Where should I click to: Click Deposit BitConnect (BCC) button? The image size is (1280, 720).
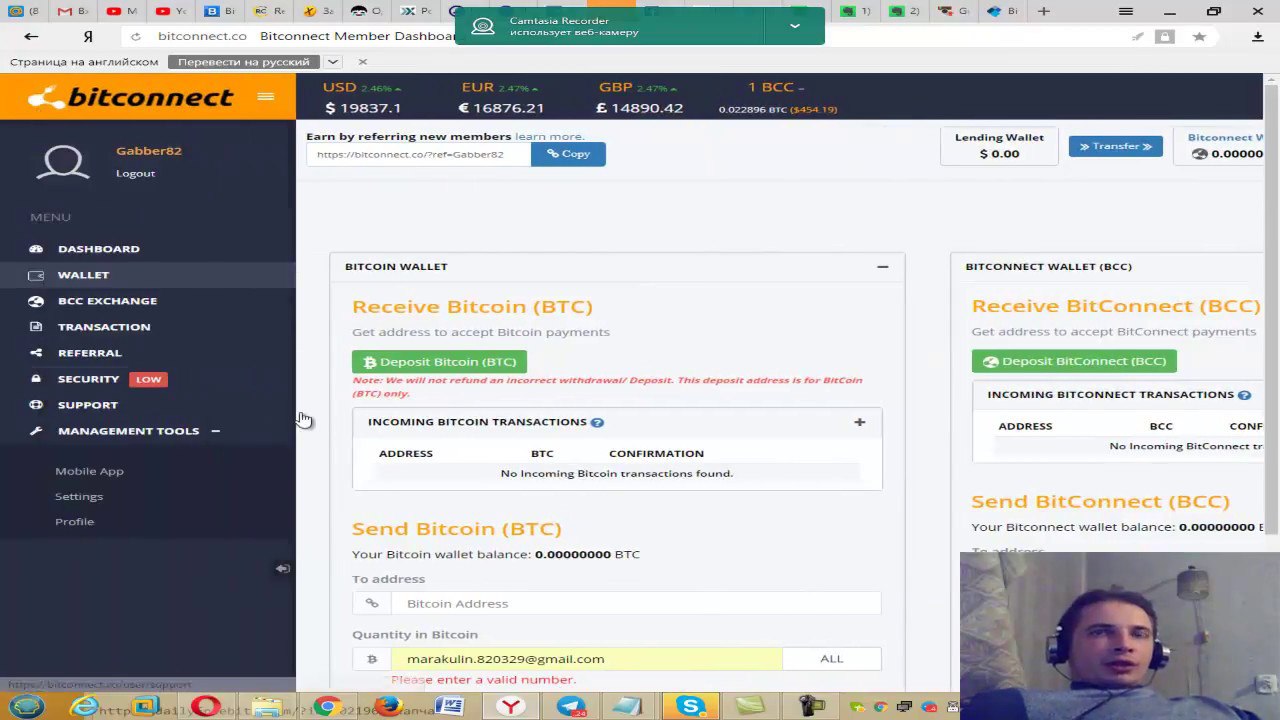tap(1074, 361)
